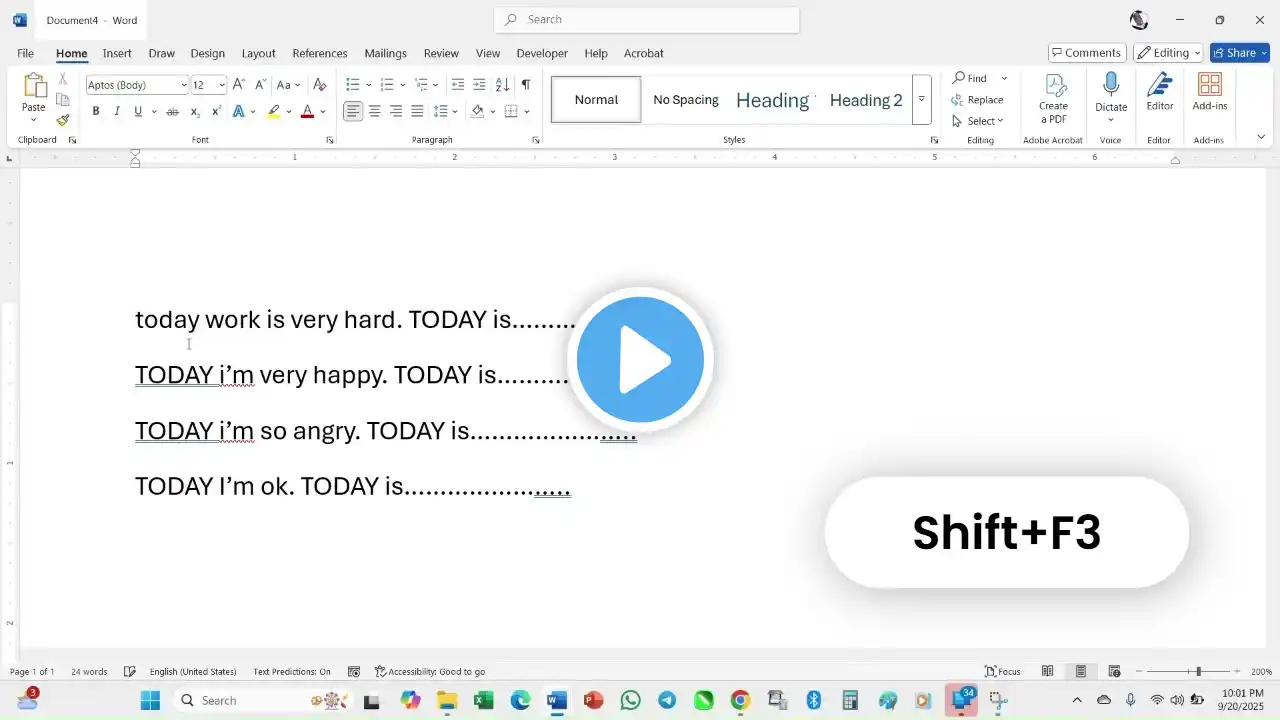Toggle Show/Hide paragraph marks

point(526,85)
